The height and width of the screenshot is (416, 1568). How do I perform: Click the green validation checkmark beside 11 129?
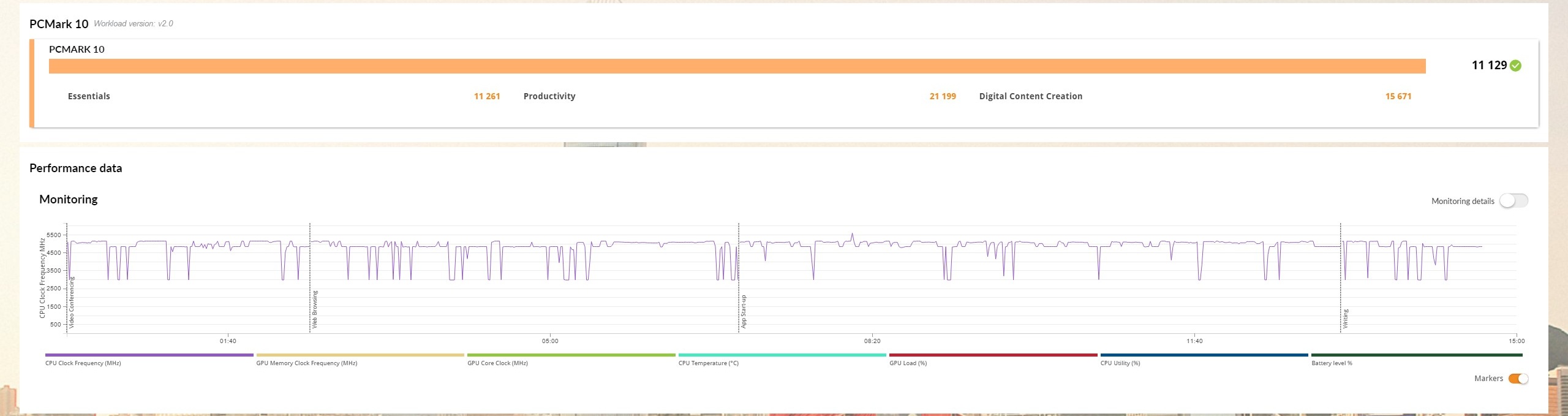point(1515,66)
